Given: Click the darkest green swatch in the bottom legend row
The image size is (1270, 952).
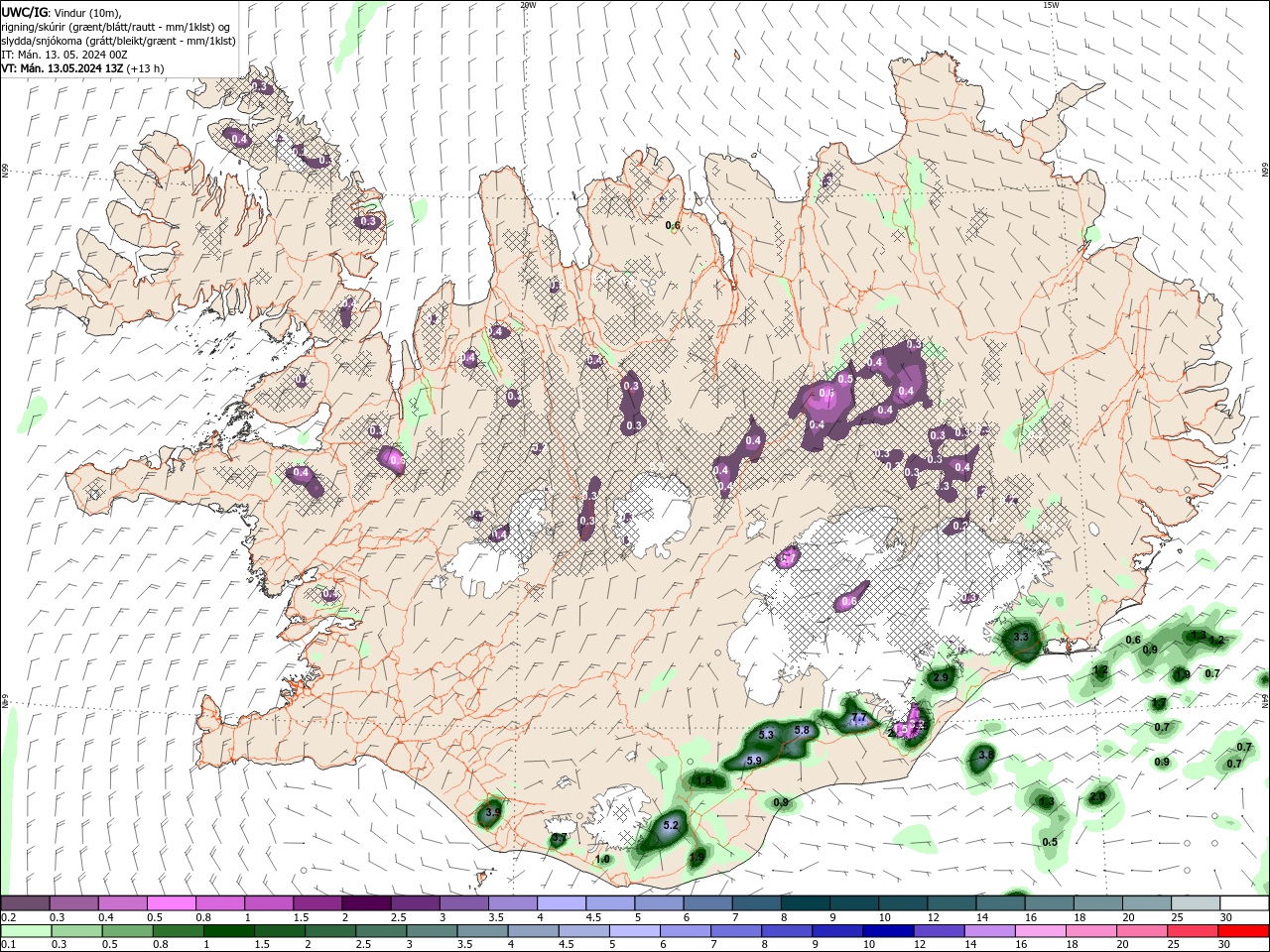Looking at the screenshot, I should (x=227, y=931).
